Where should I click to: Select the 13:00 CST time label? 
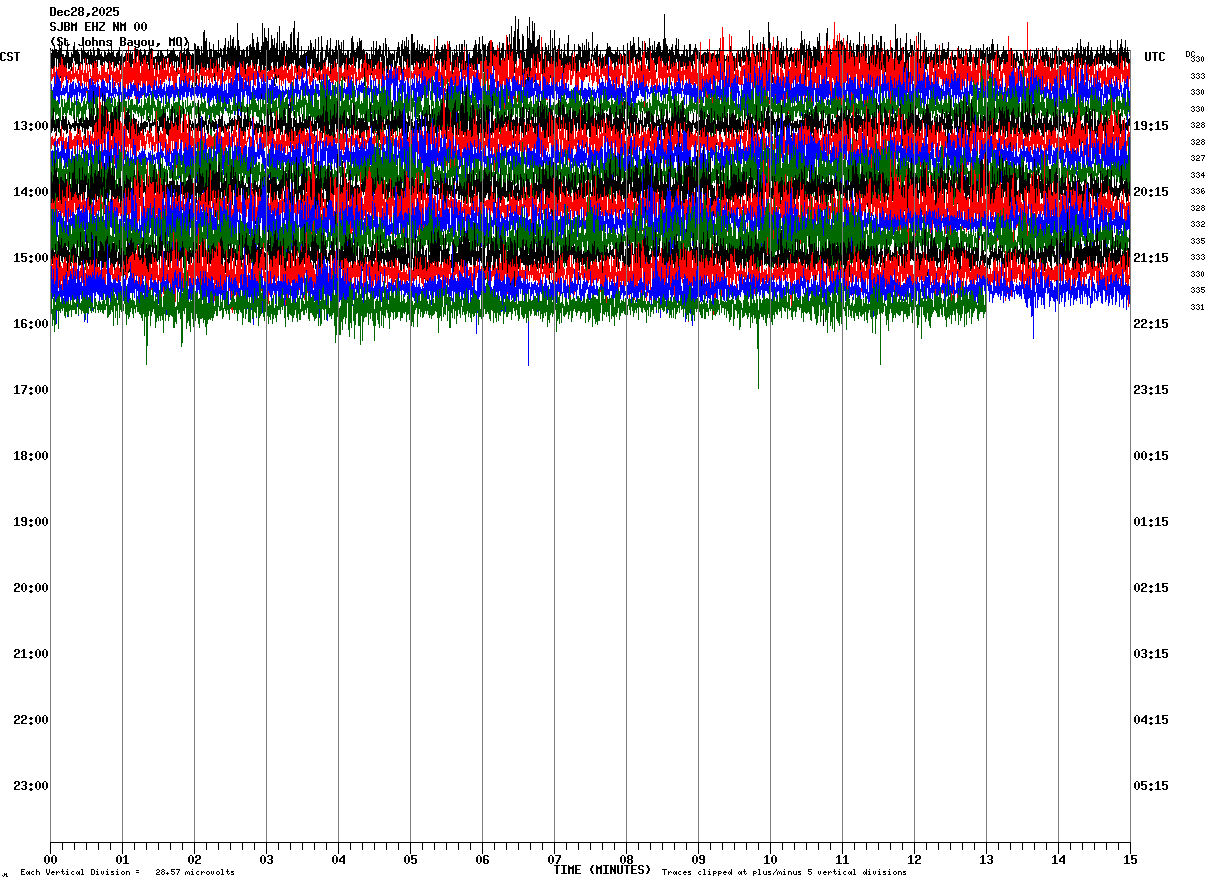31,126
